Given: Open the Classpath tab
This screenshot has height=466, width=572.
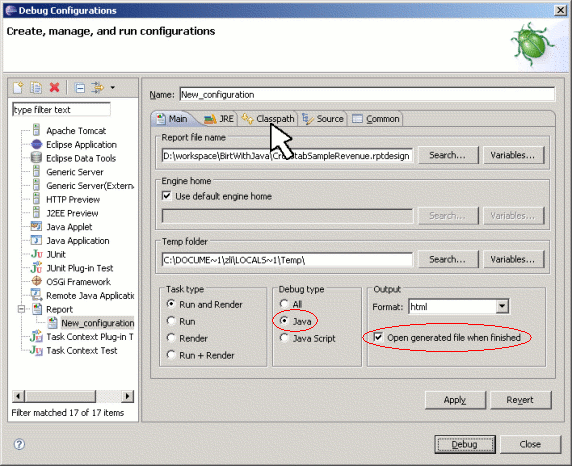Looking at the screenshot, I should point(268,119).
